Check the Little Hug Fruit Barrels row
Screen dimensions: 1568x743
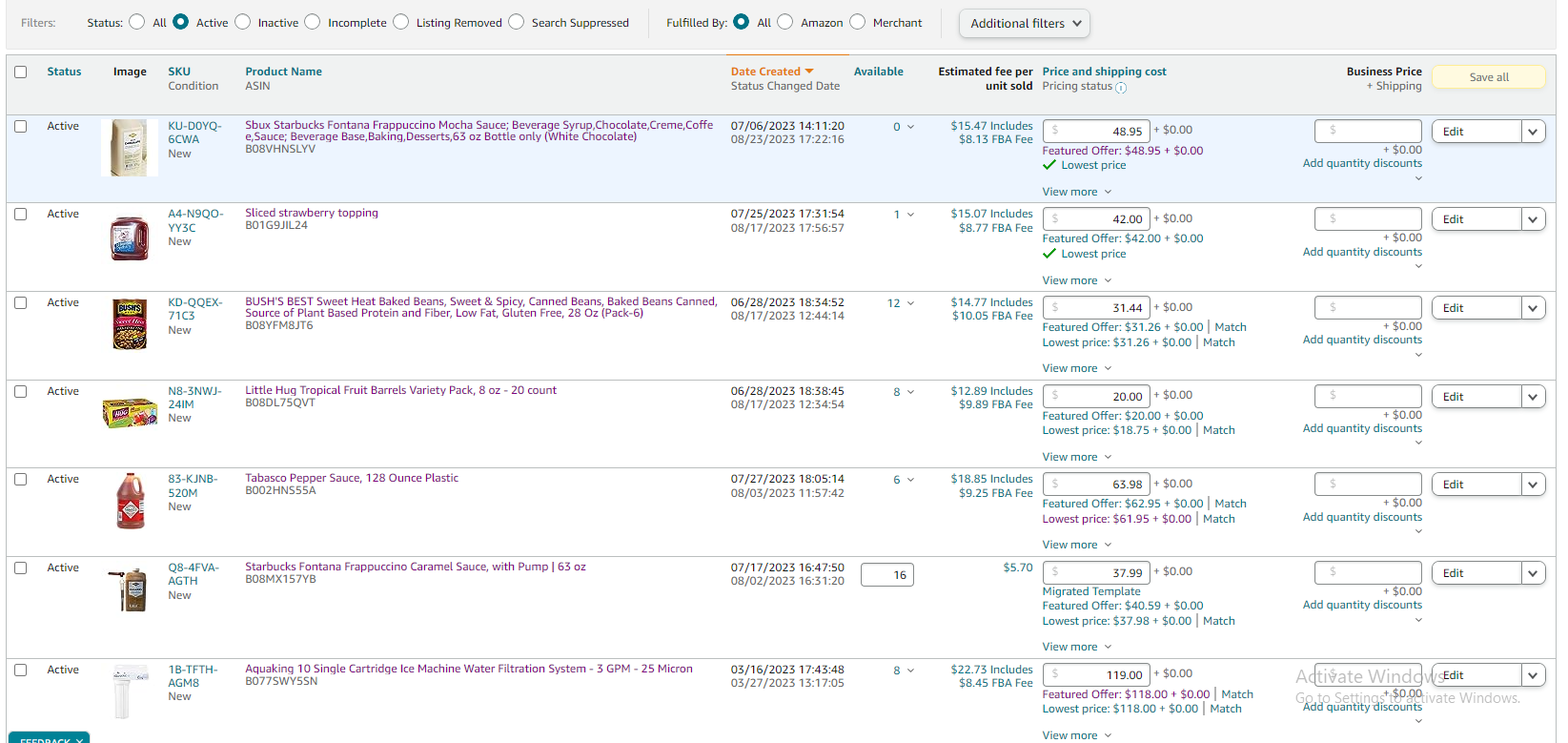pyautogui.click(x=21, y=391)
